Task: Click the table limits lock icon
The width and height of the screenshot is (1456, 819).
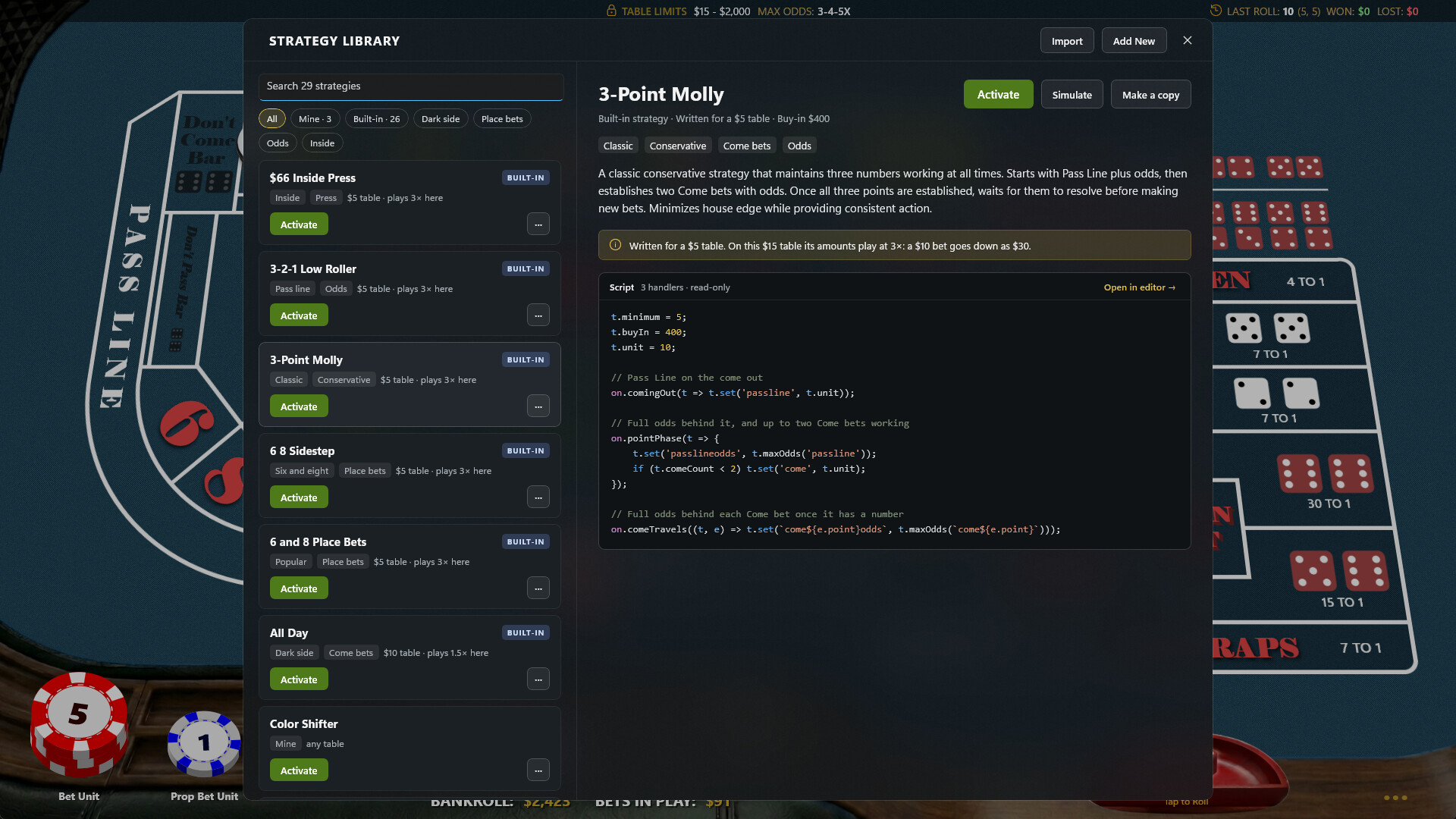Action: (x=611, y=11)
